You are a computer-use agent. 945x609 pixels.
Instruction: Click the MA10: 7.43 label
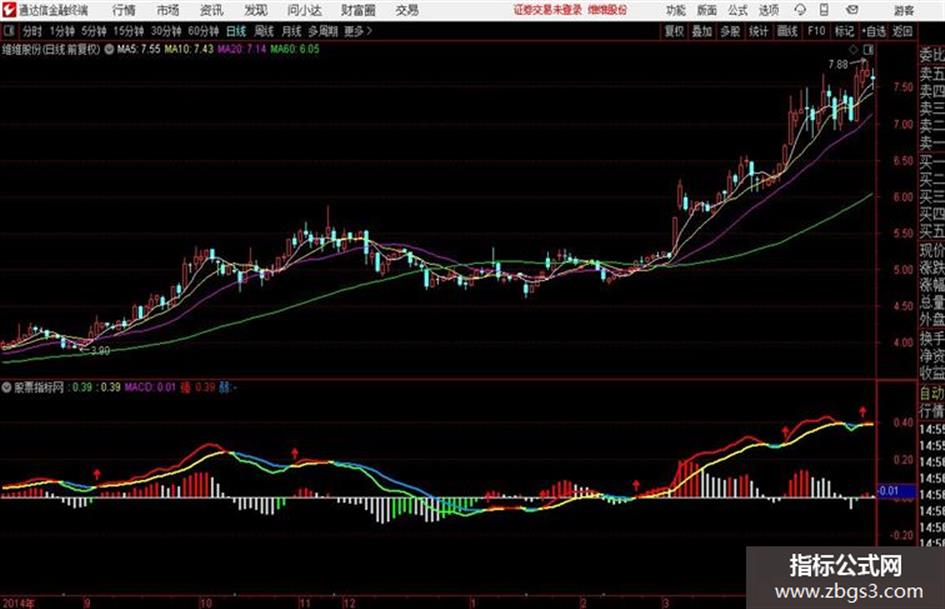[x=189, y=49]
